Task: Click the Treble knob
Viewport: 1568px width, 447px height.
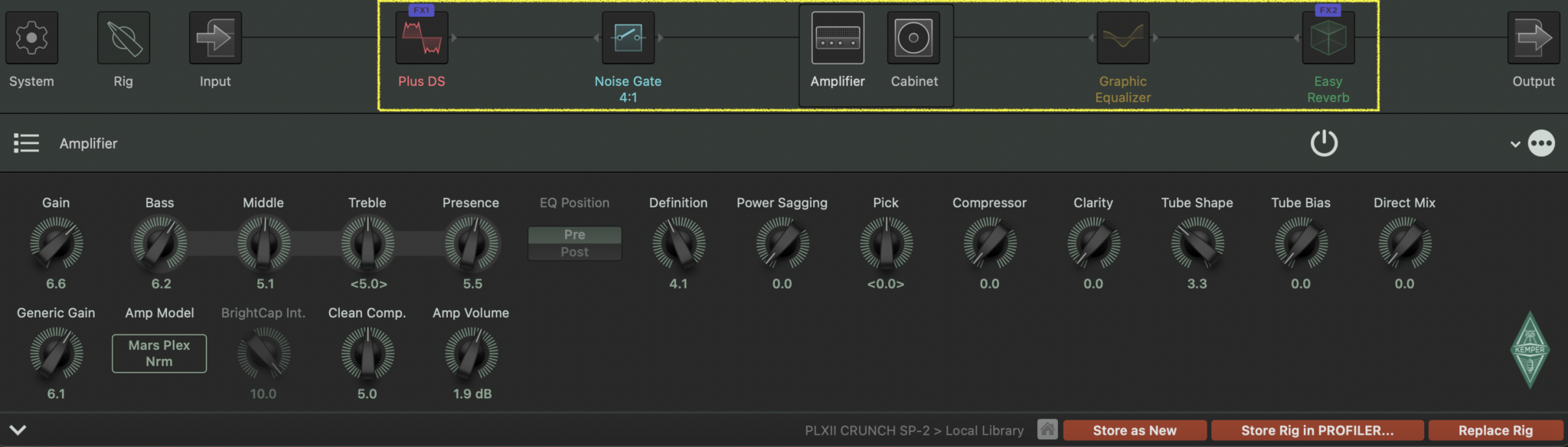Action: coord(367,243)
